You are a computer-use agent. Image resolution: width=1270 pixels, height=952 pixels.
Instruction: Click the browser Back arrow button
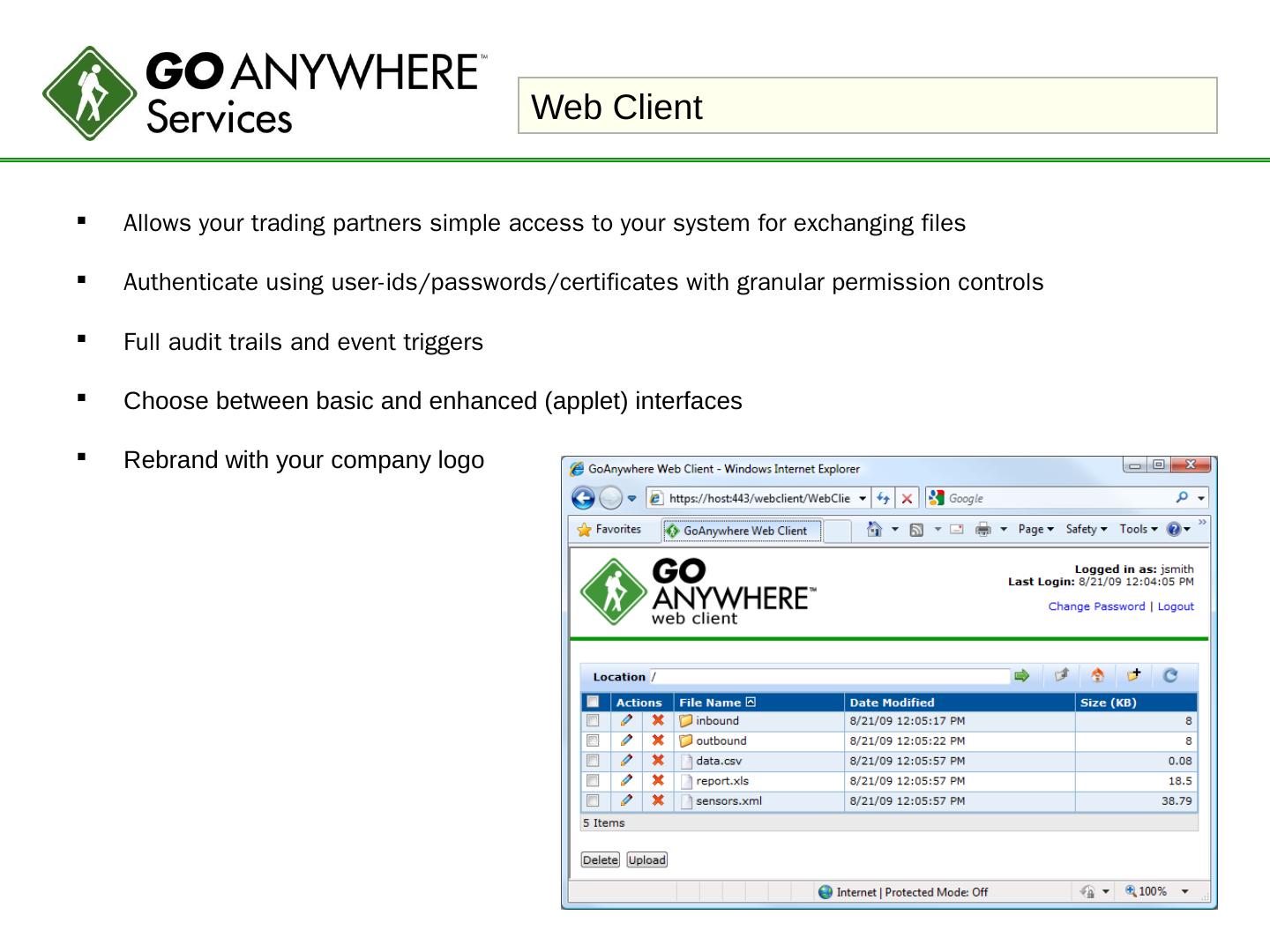583,498
